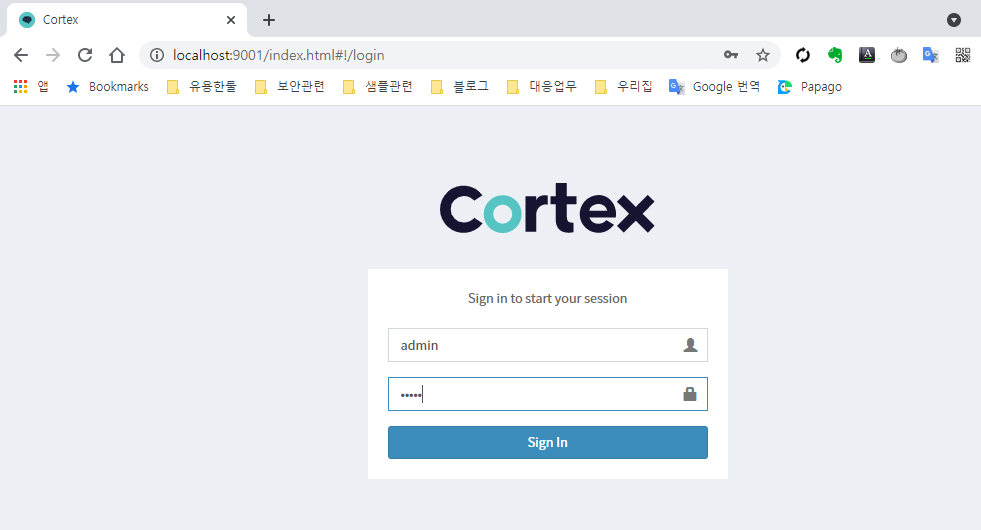
Task: Click the address bar URL
Action: click(278, 55)
